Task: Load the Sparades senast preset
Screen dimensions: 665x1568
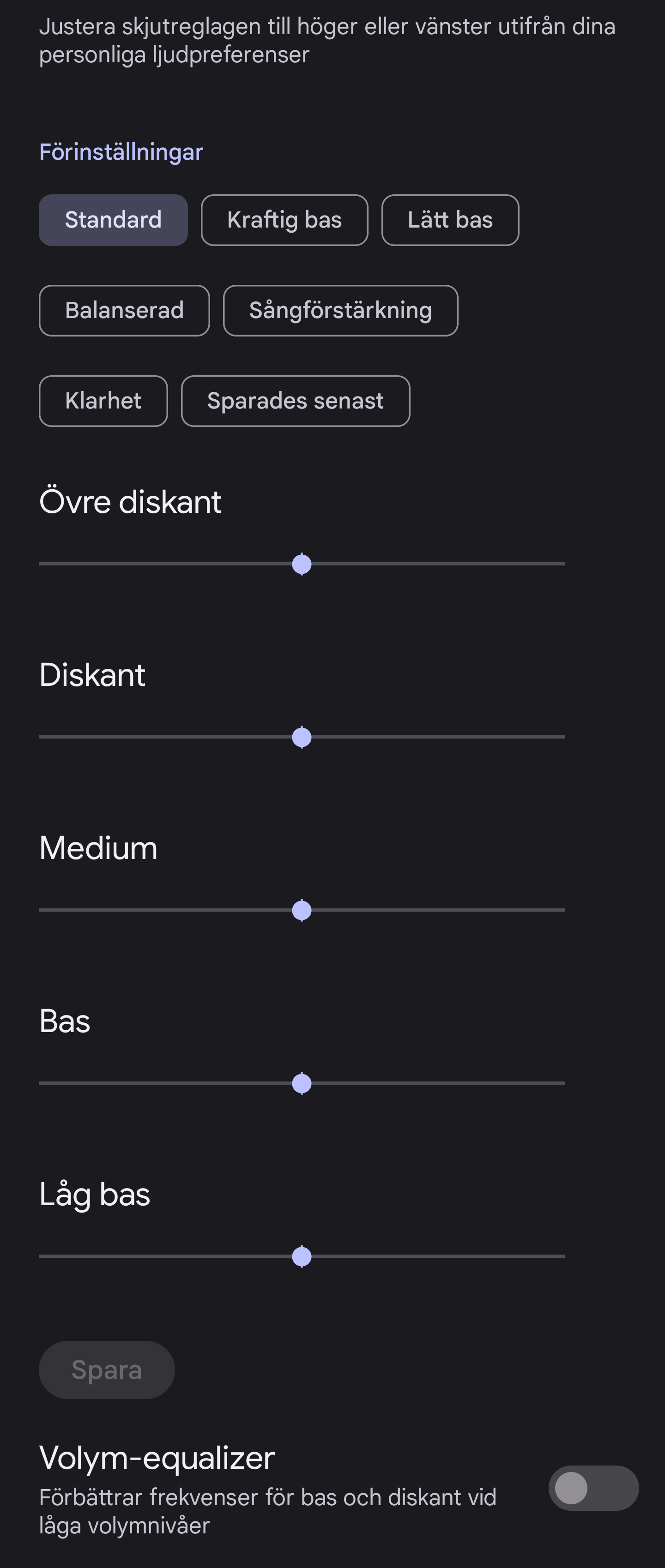Action: pyautogui.click(x=296, y=401)
